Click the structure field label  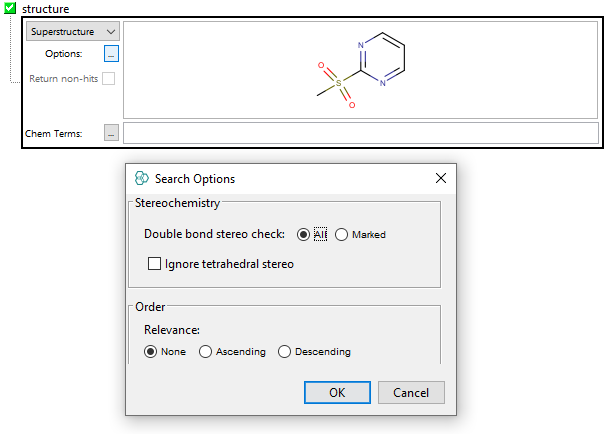tap(45, 9)
